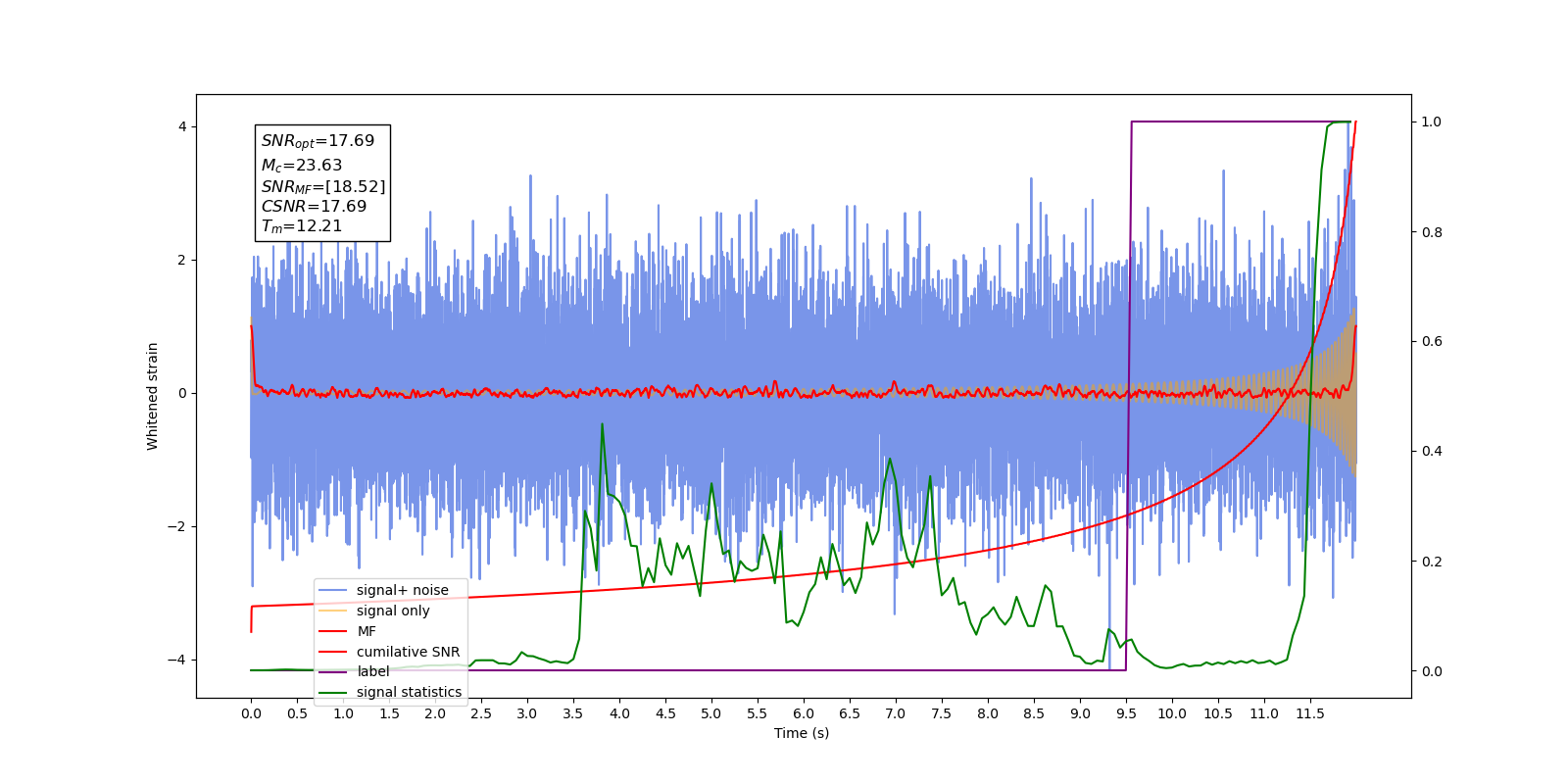
Task: Click the 0.4 tick on the right axis
Action: (x=1432, y=452)
